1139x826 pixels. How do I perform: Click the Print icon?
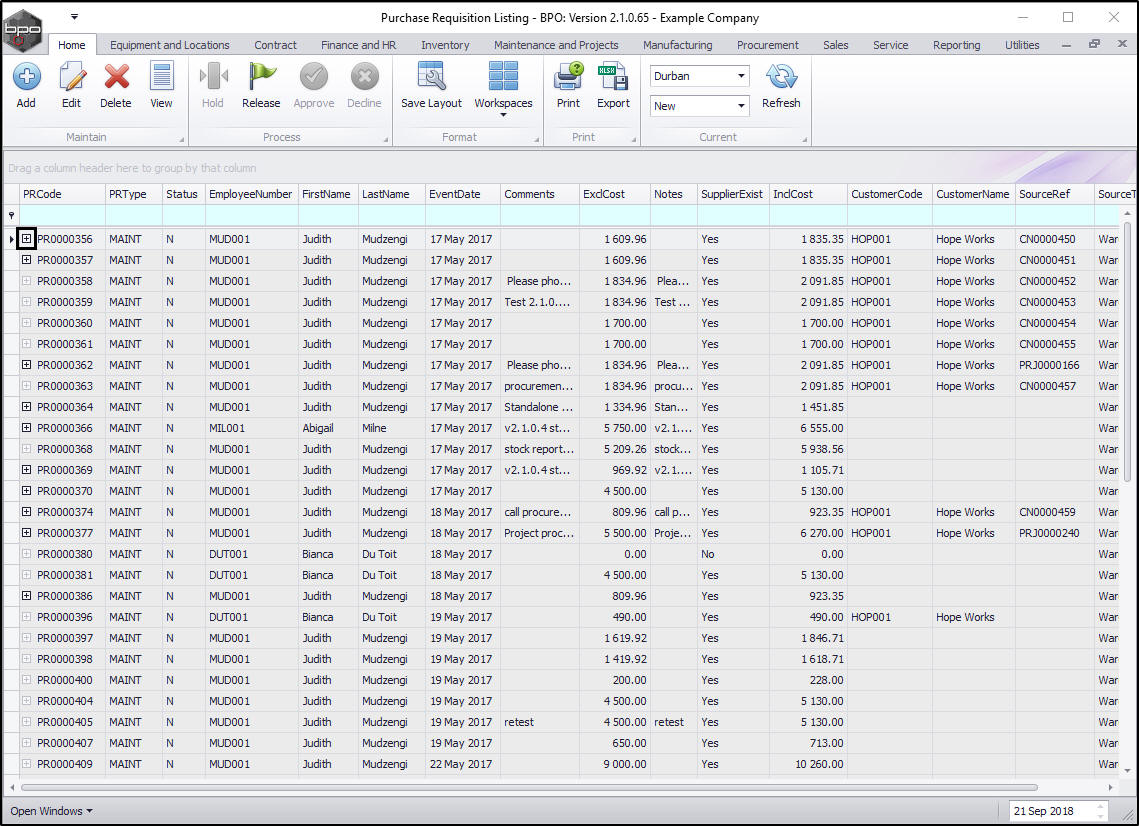pos(568,78)
